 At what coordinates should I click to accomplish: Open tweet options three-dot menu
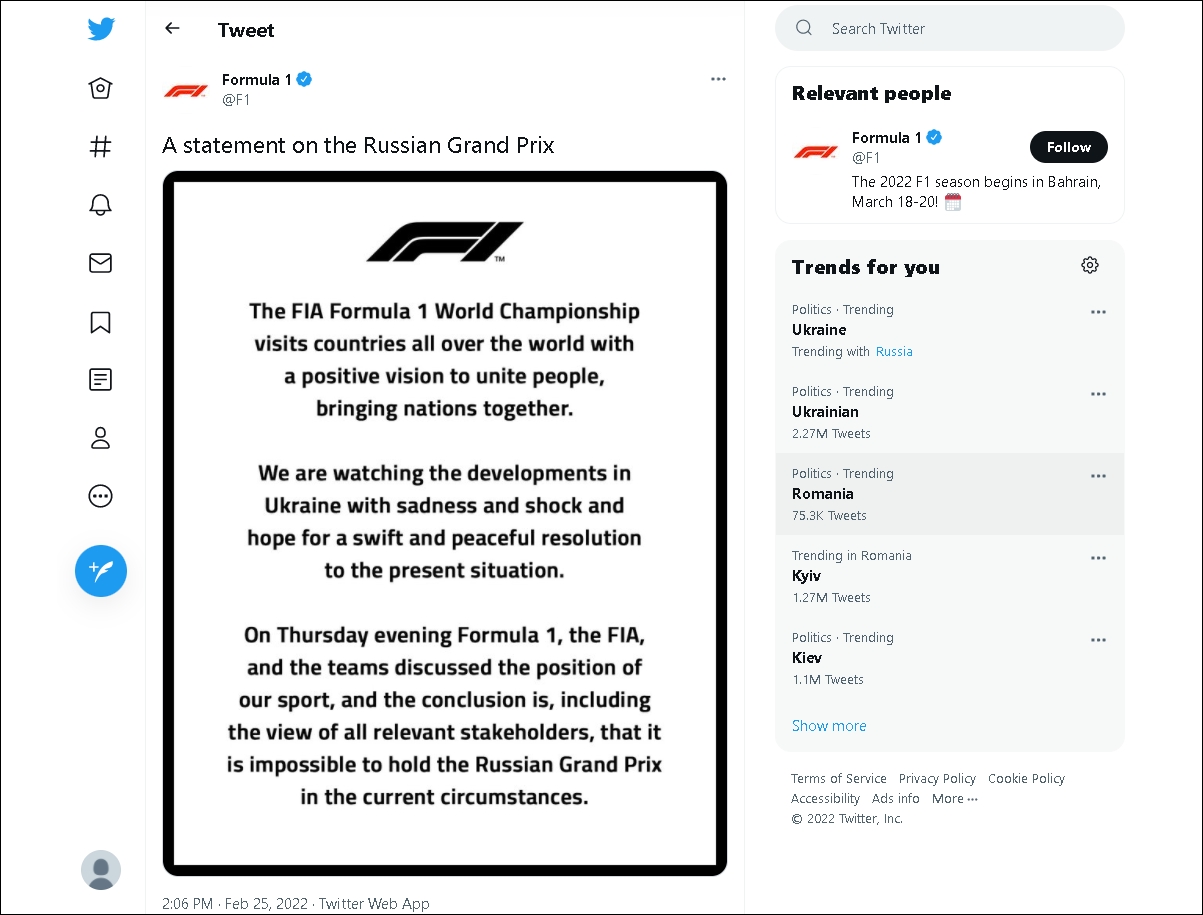coord(718,79)
